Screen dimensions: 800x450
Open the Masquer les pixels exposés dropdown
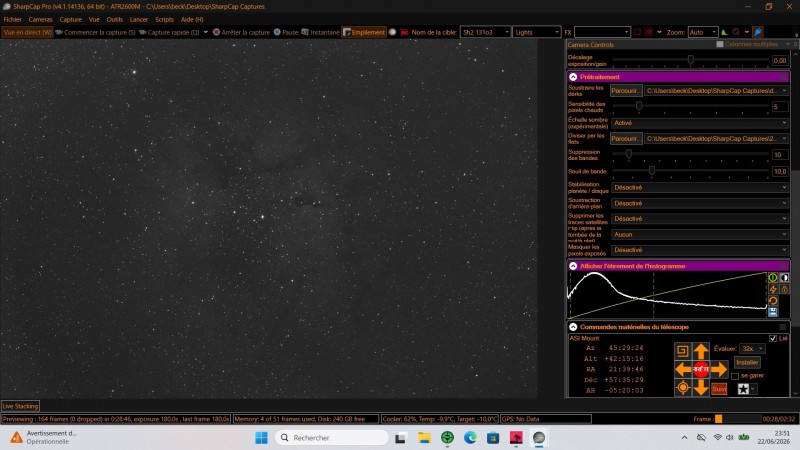699,250
